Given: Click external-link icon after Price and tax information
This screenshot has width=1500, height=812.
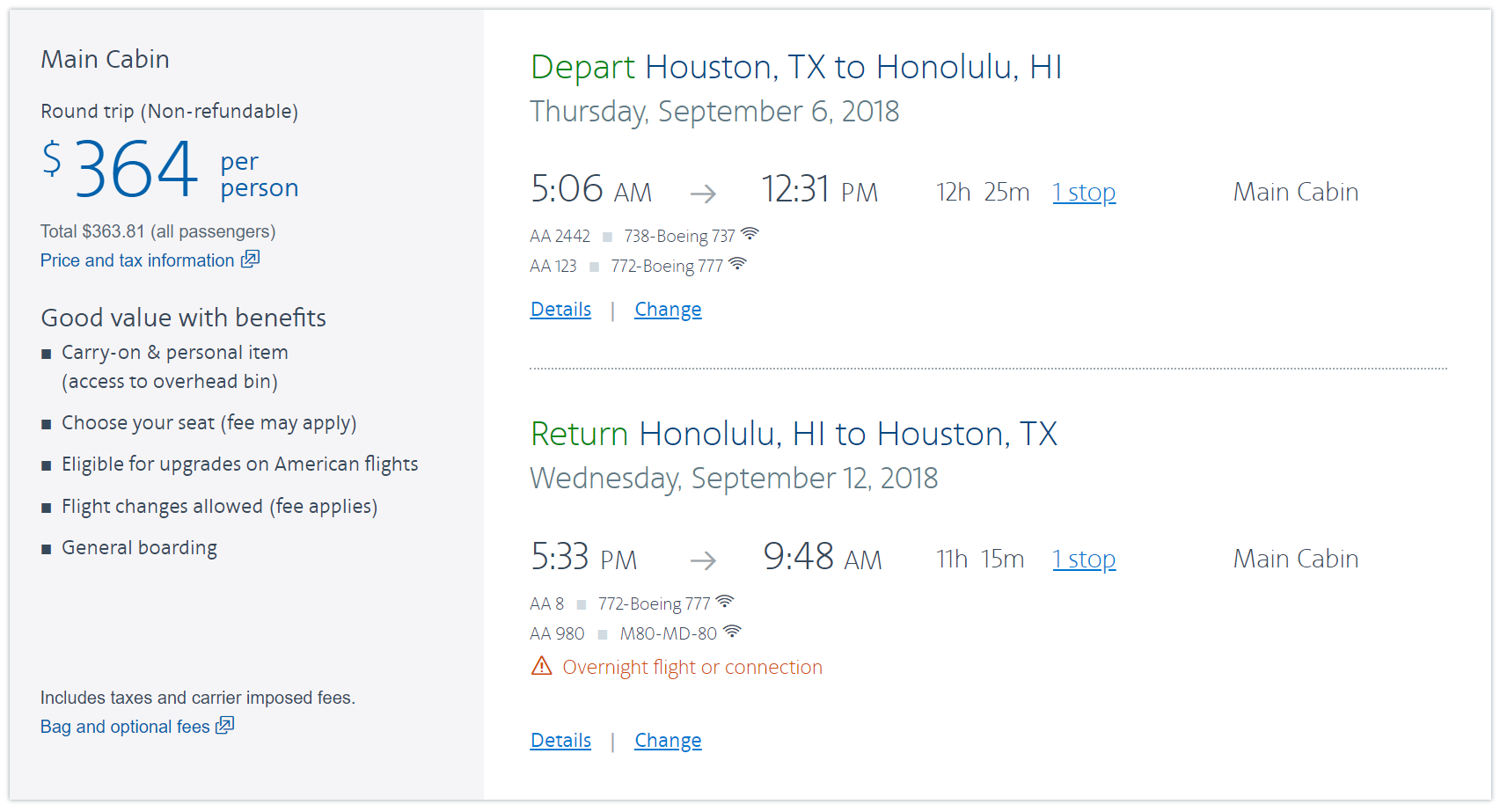Looking at the screenshot, I should (251, 259).
